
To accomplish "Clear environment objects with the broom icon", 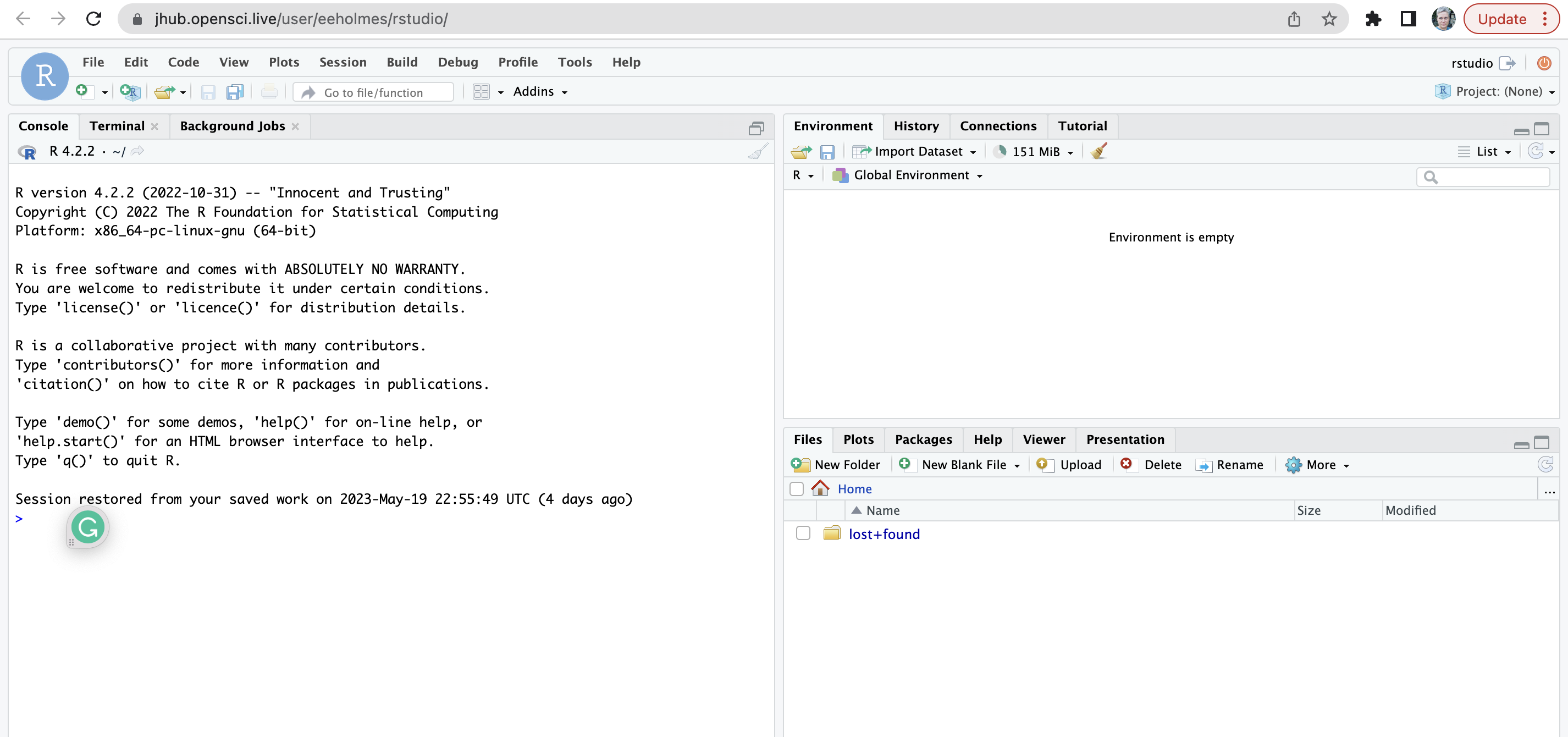I will (1098, 151).
